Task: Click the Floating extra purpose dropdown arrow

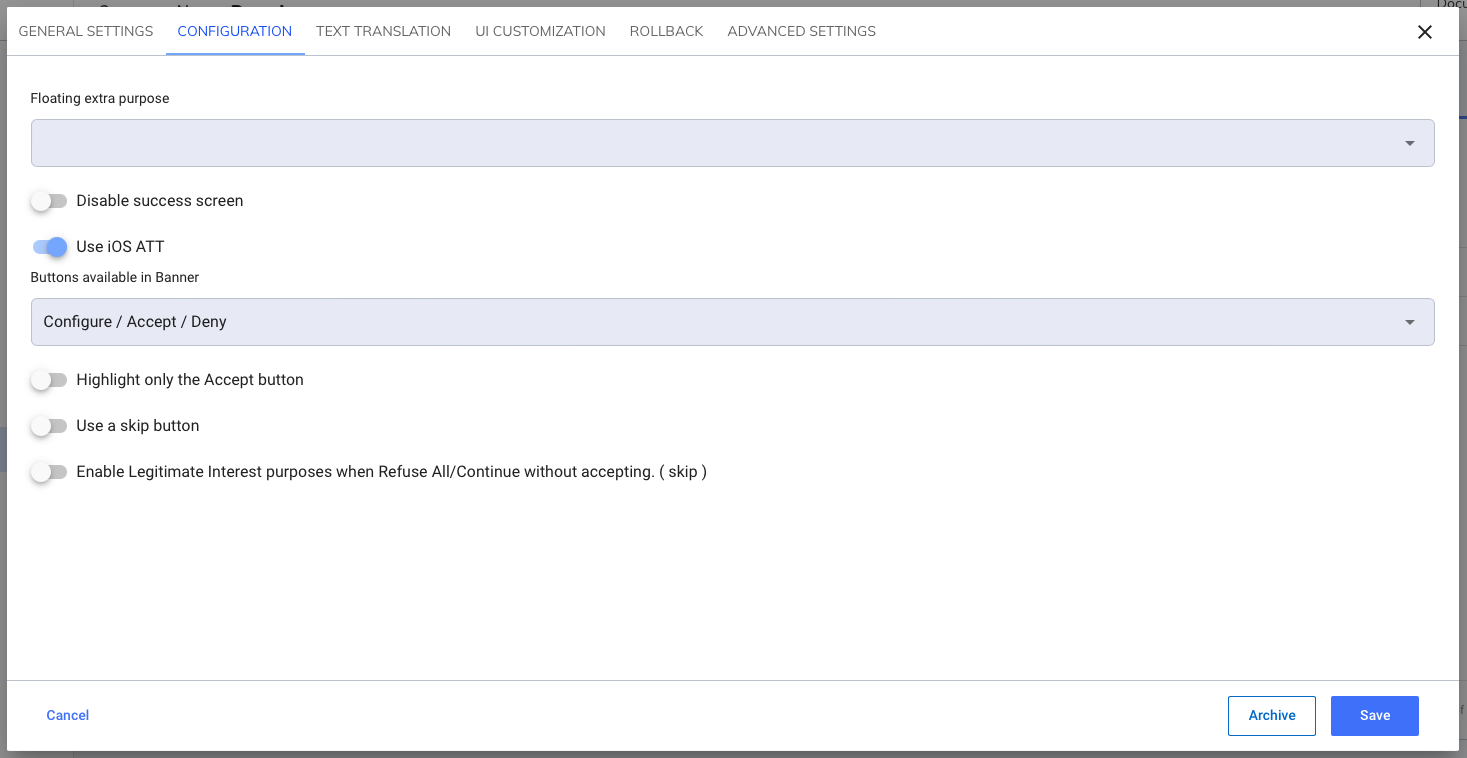Action: pyautogui.click(x=1409, y=143)
